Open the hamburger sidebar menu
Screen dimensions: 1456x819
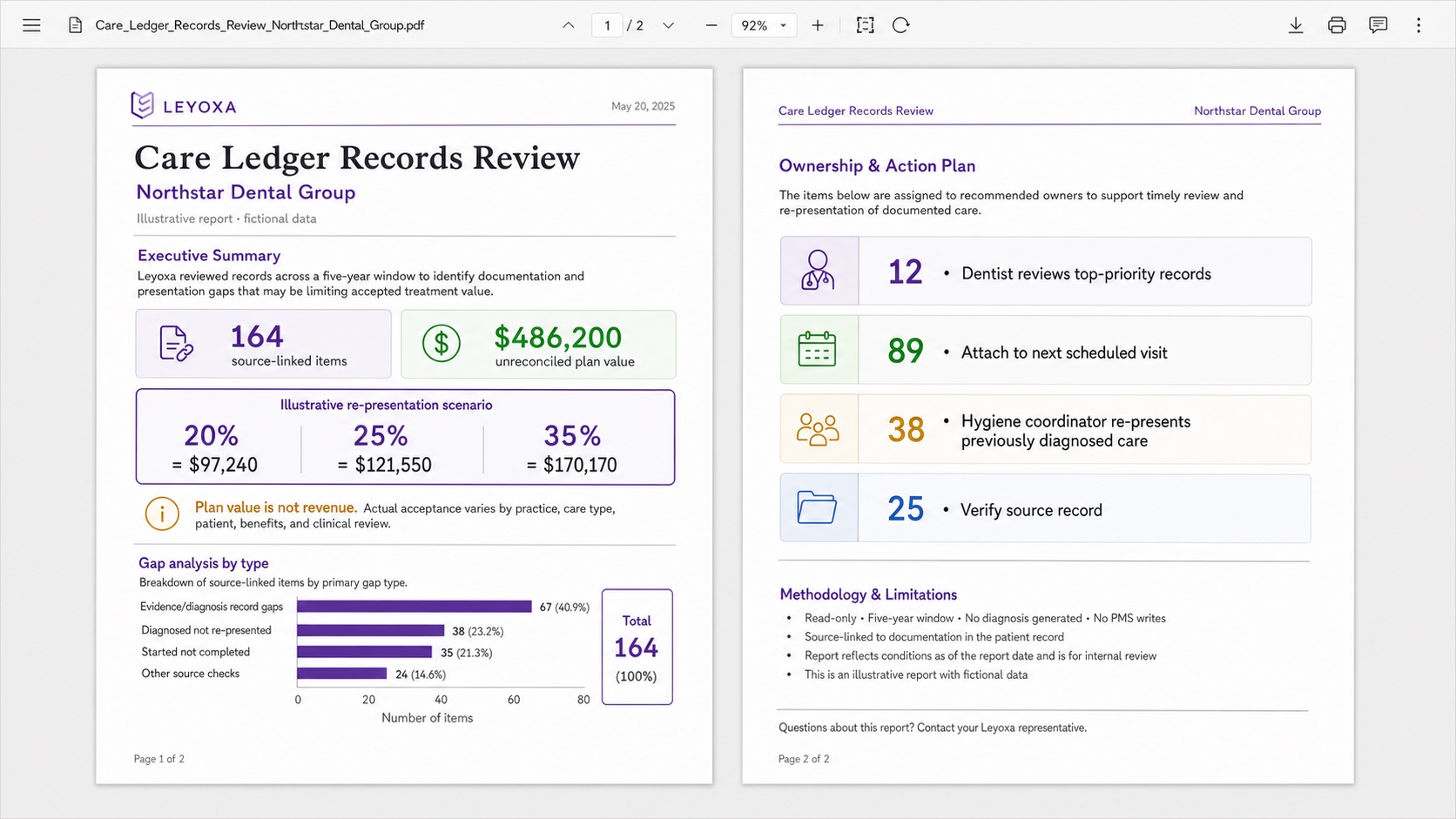(x=31, y=25)
